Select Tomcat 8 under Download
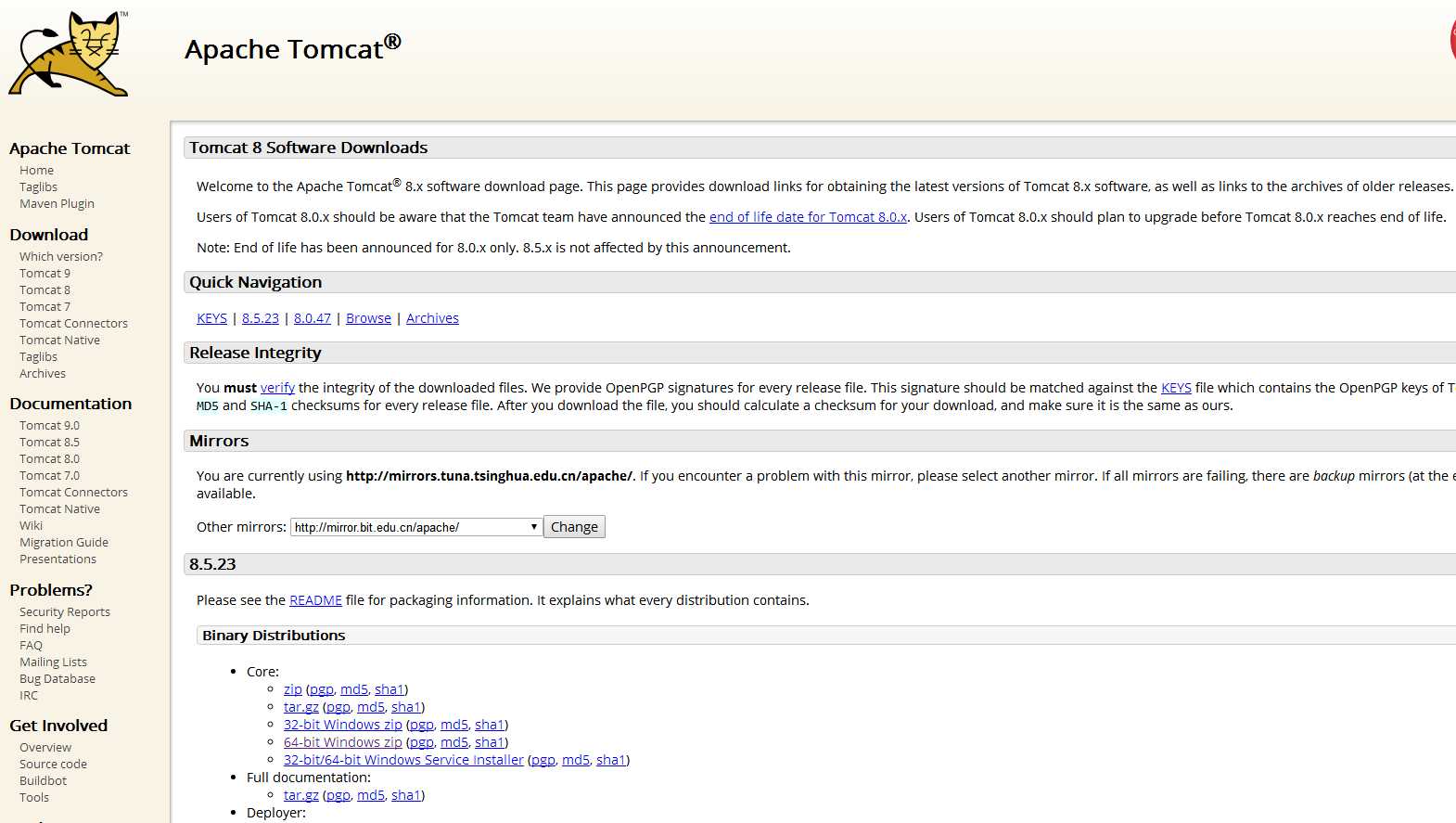1456x823 pixels. click(x=45, y=290)
